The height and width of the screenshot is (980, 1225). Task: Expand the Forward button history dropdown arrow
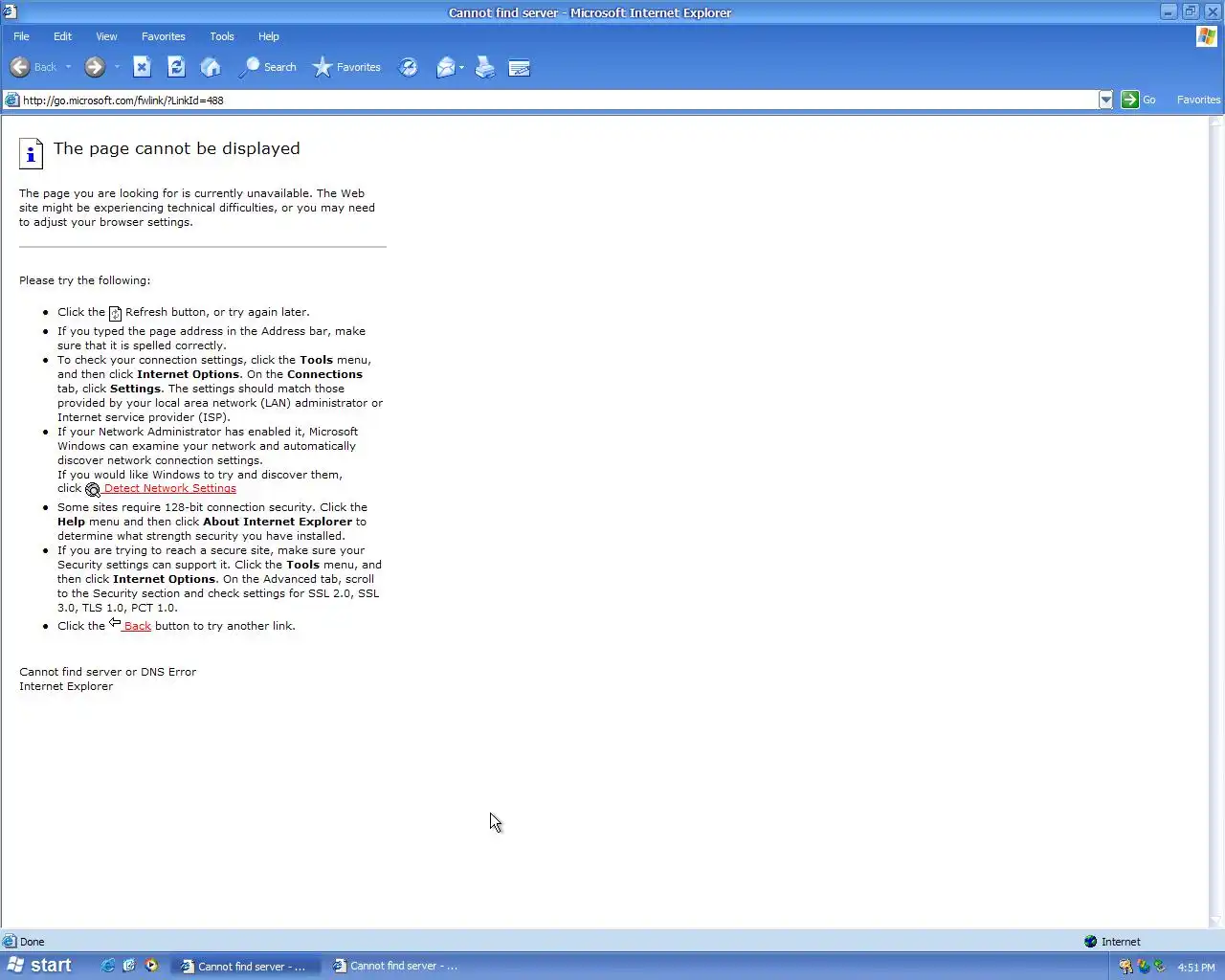(x=117, y=67)
